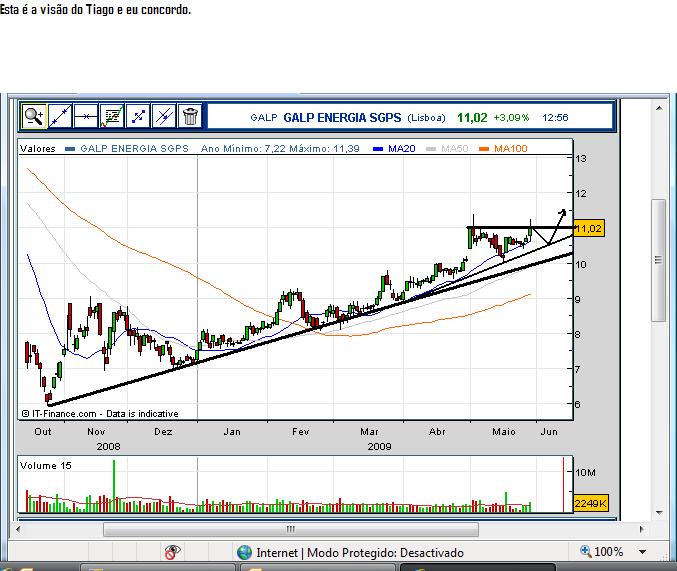Click IT-Finance.com data indicative notice
Viewport: 677px width, 571px height.
click(100, 414)
